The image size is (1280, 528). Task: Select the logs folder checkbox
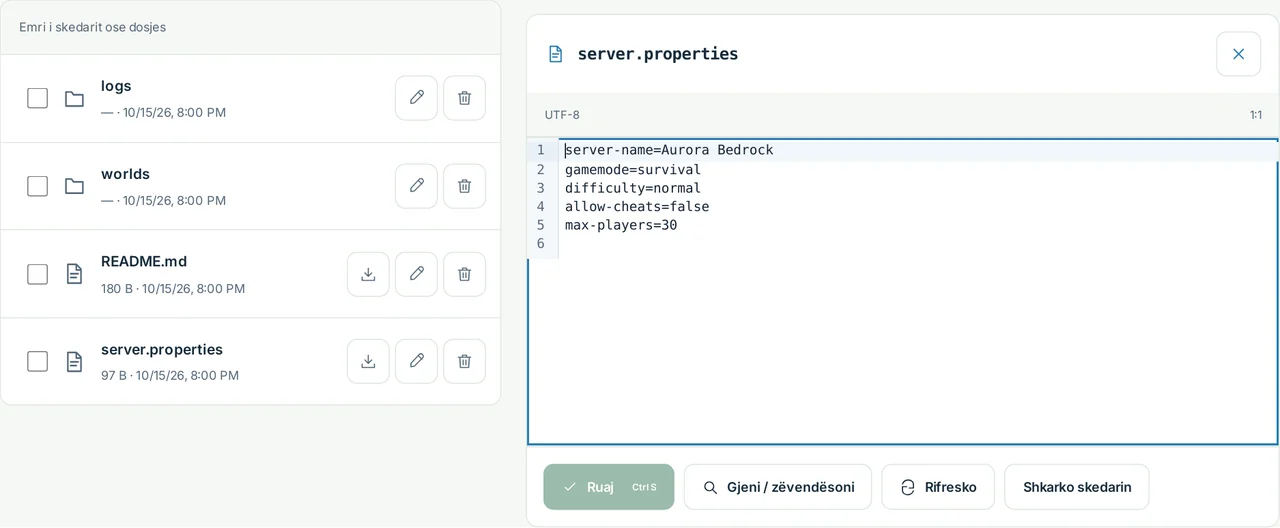pos(37,98)
